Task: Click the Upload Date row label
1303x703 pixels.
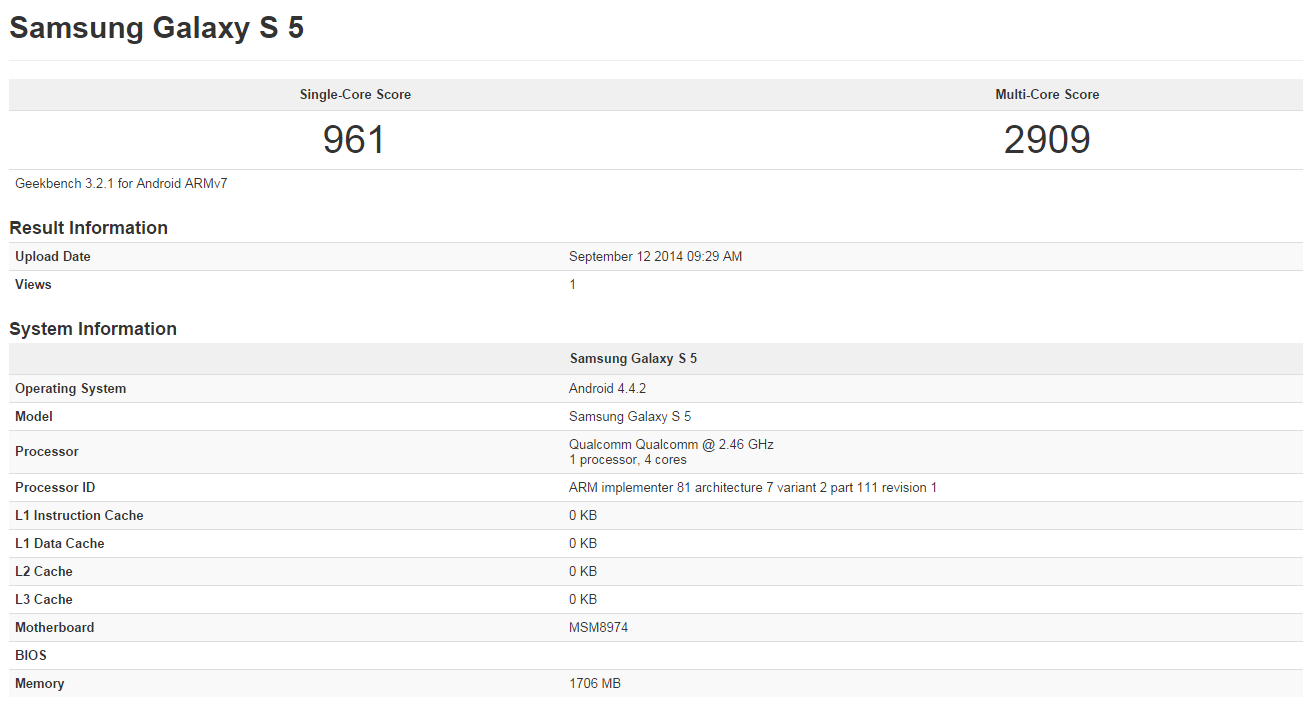Action: point(53,257)
